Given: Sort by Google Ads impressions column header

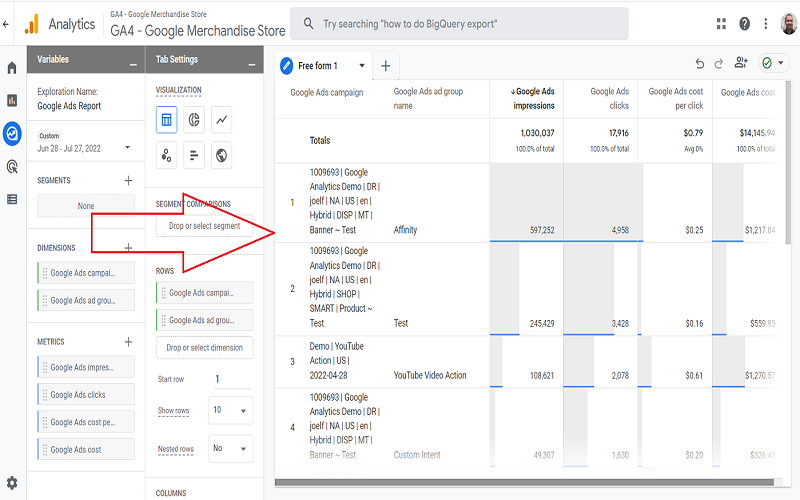Looking at the screenshot, I should [532, 98].
